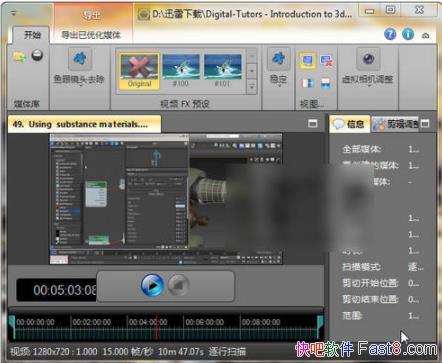Click the 扫描模式 info row
This screenshot has height=363, width=442.
click(383, 267)
